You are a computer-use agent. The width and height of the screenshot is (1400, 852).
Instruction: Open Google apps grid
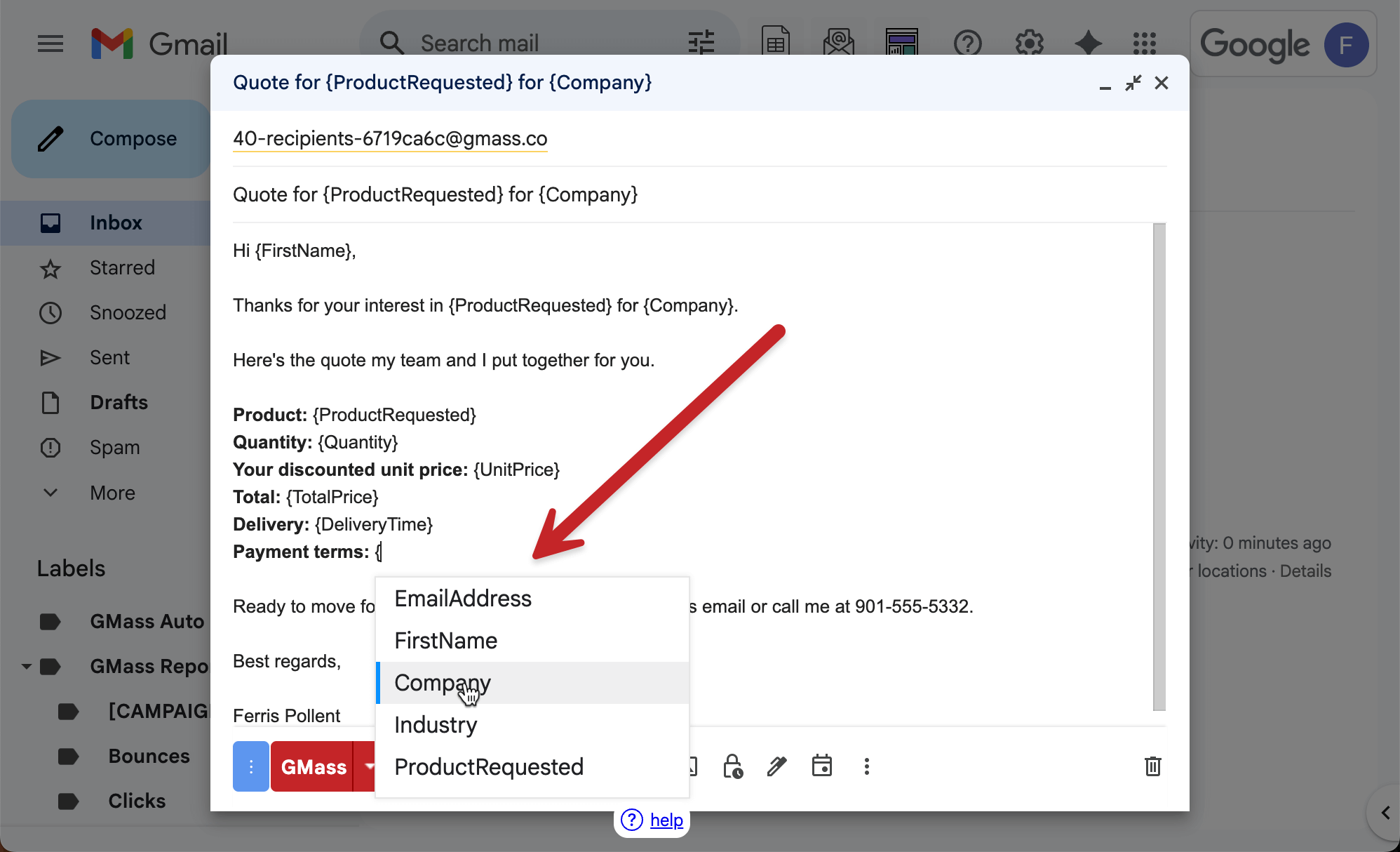pyautogui.click(x=1144, y=44)
